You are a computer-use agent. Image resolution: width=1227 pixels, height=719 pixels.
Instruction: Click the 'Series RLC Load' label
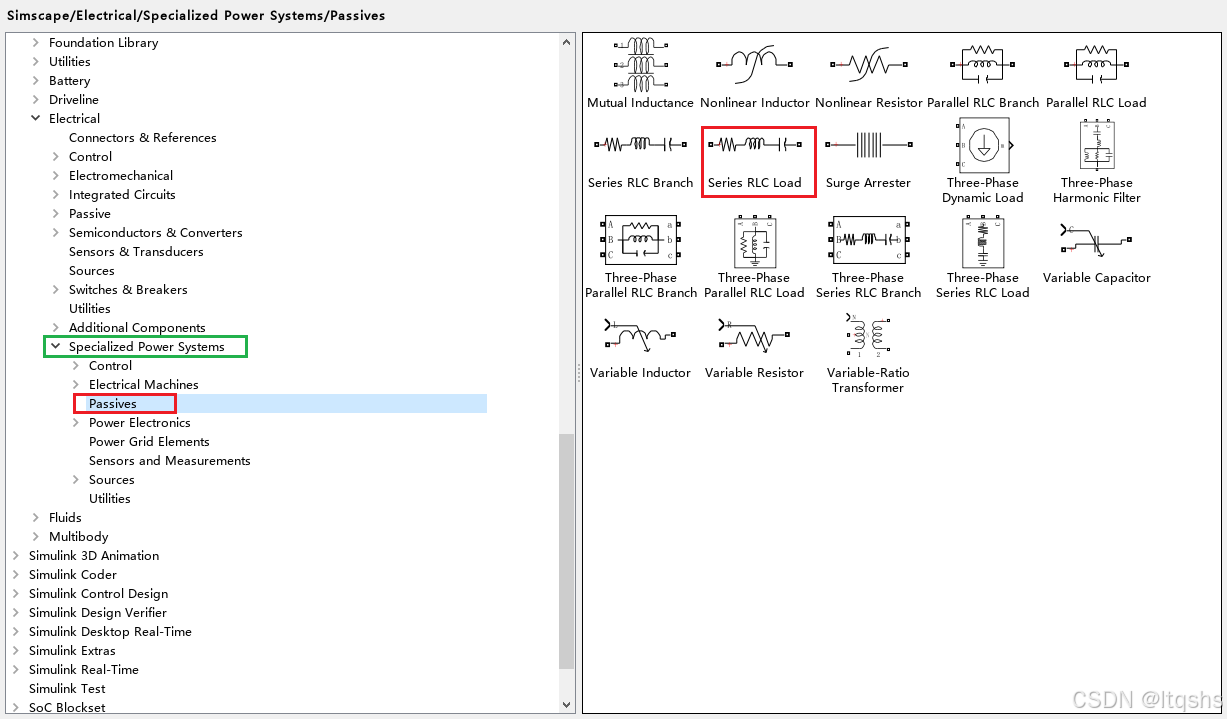click(x=754, y=183)
